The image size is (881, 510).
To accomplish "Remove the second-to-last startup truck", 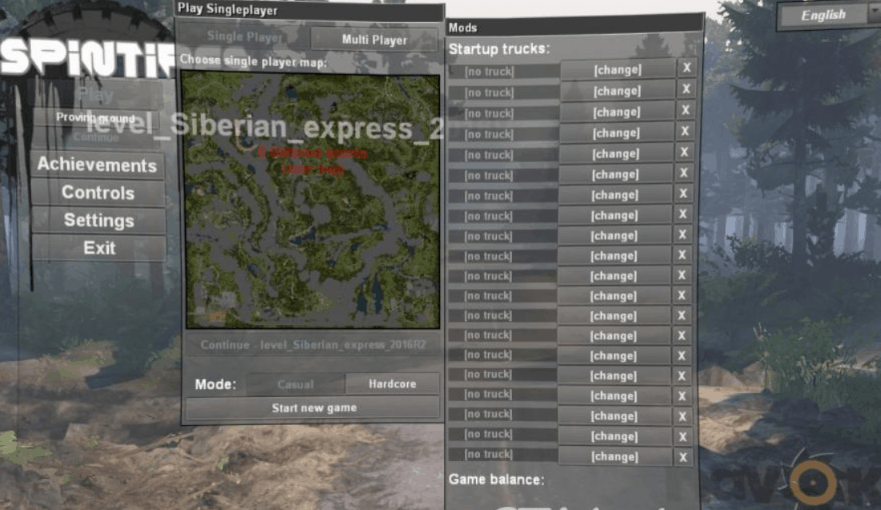I will pos(685,436).
